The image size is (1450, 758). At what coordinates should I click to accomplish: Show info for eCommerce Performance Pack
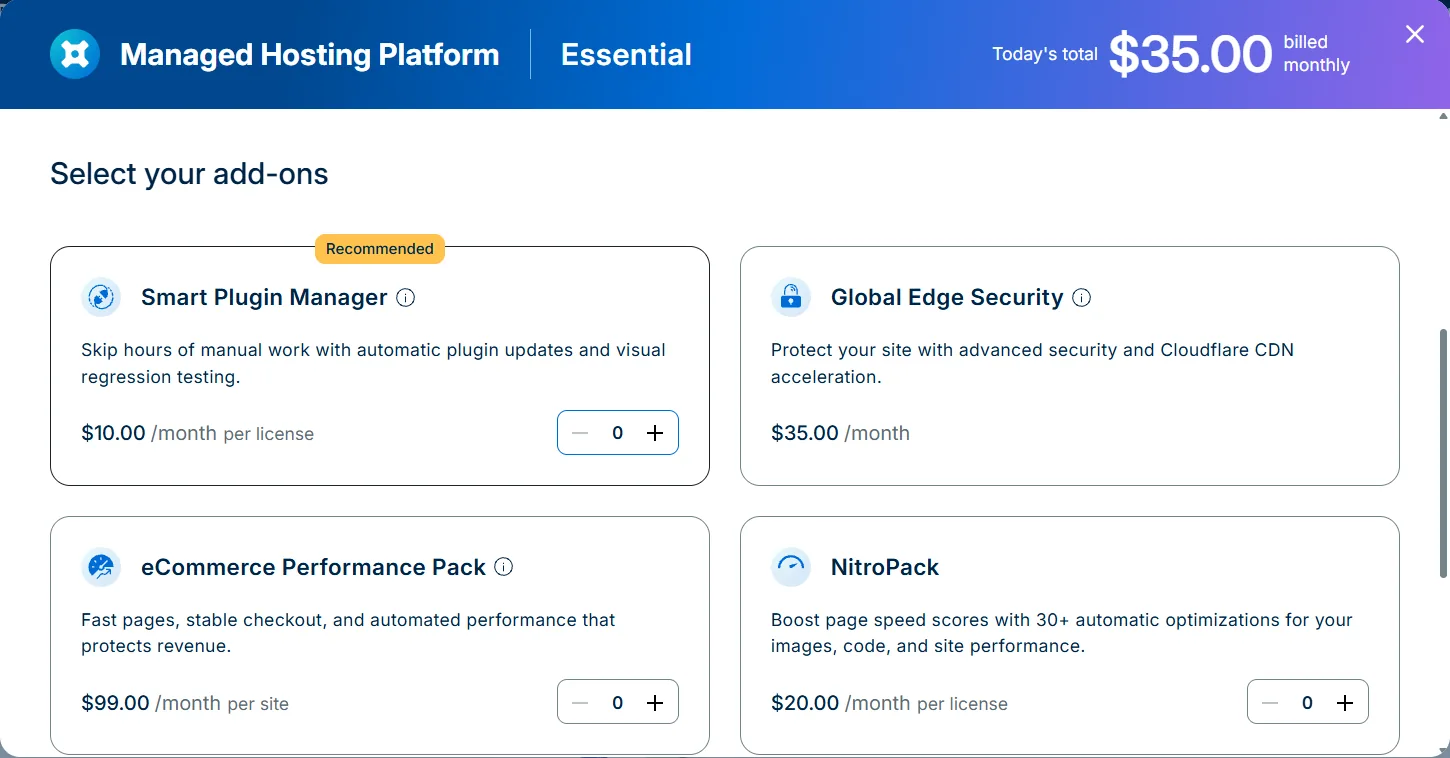tap(504, 567)
